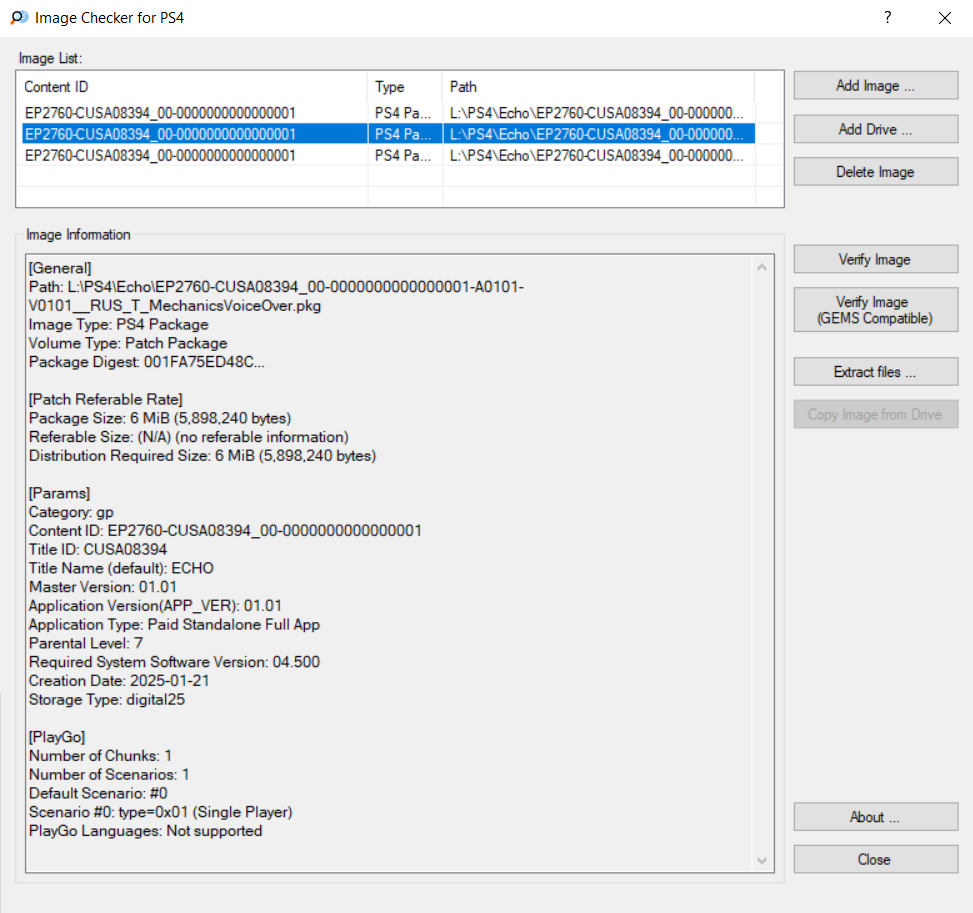Open the Add Drive dialog
The image size is (973, 913).
click(x=876, y=129)
